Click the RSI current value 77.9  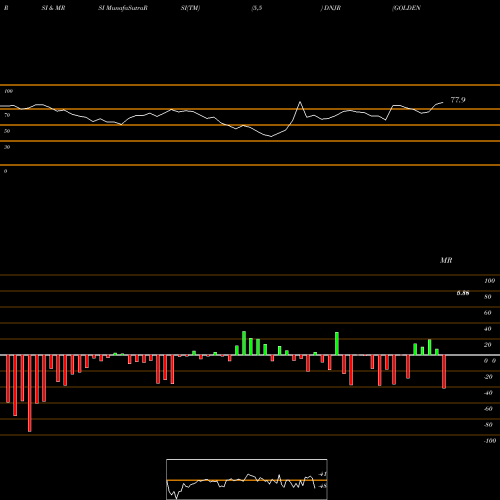(x=458, y=100)
